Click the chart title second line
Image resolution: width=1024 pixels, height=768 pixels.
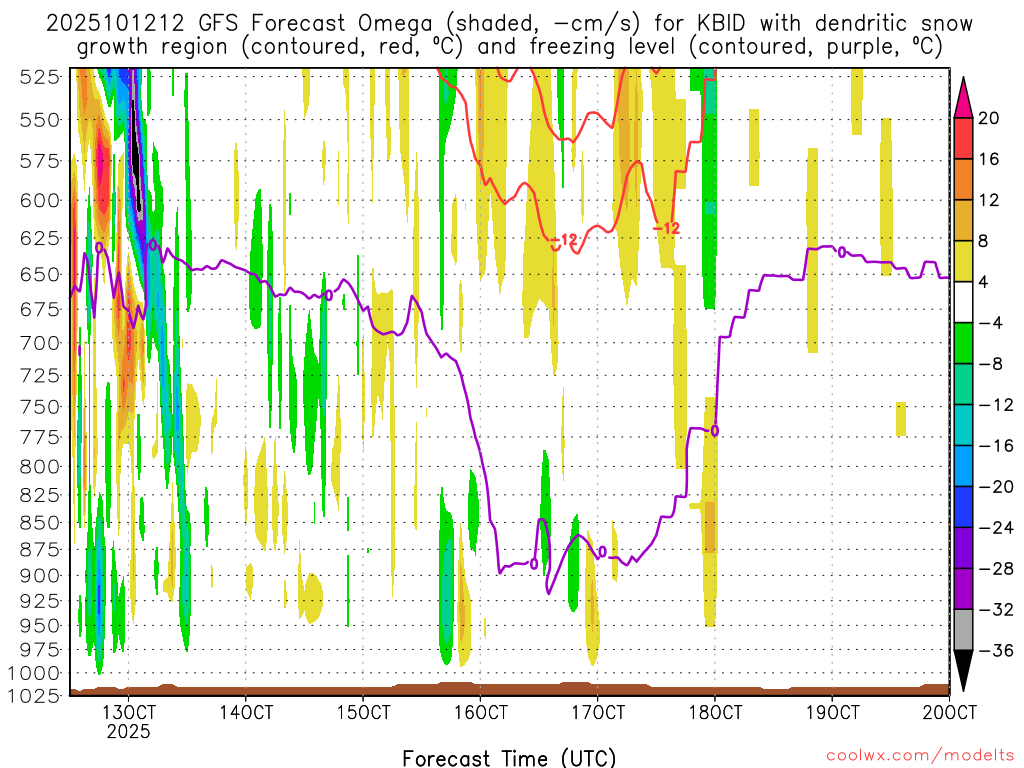[x=509, y=47]
